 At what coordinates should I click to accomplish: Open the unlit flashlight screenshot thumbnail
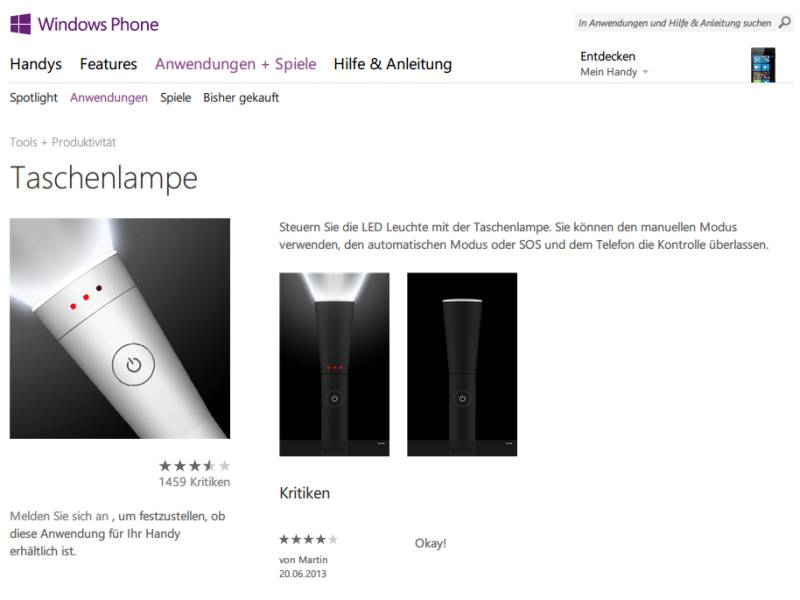point(462,364)
